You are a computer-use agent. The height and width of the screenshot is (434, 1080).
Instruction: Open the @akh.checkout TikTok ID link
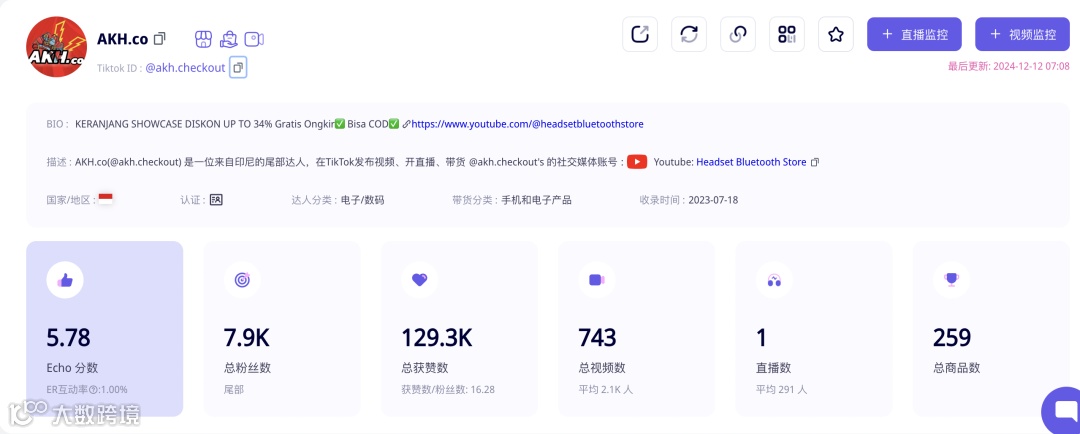[185, 68]
